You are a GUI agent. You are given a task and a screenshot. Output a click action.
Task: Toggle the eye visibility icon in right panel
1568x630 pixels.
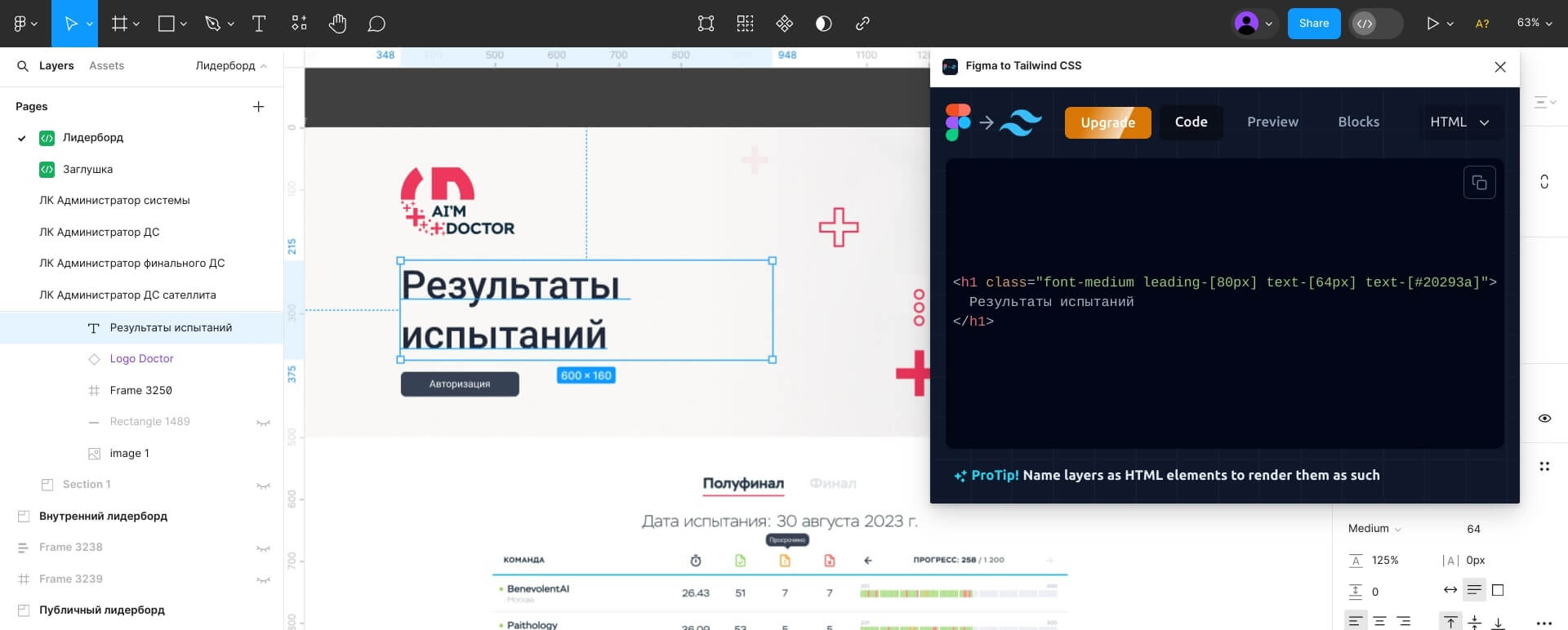pyautogui.click(x=1544, y=418)
